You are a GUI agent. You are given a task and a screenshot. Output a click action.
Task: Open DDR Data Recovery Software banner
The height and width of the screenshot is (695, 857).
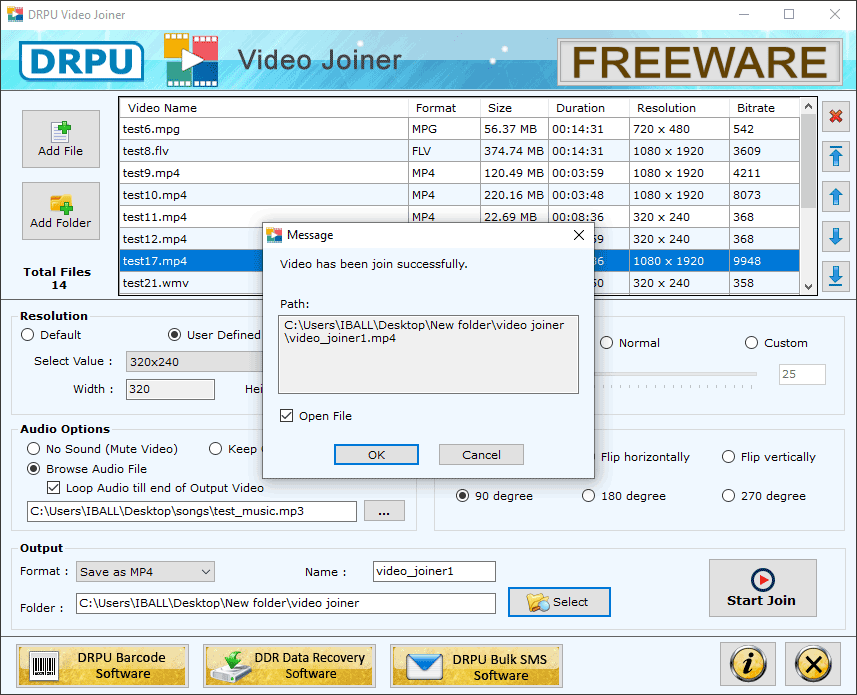[x=290, y=665]
